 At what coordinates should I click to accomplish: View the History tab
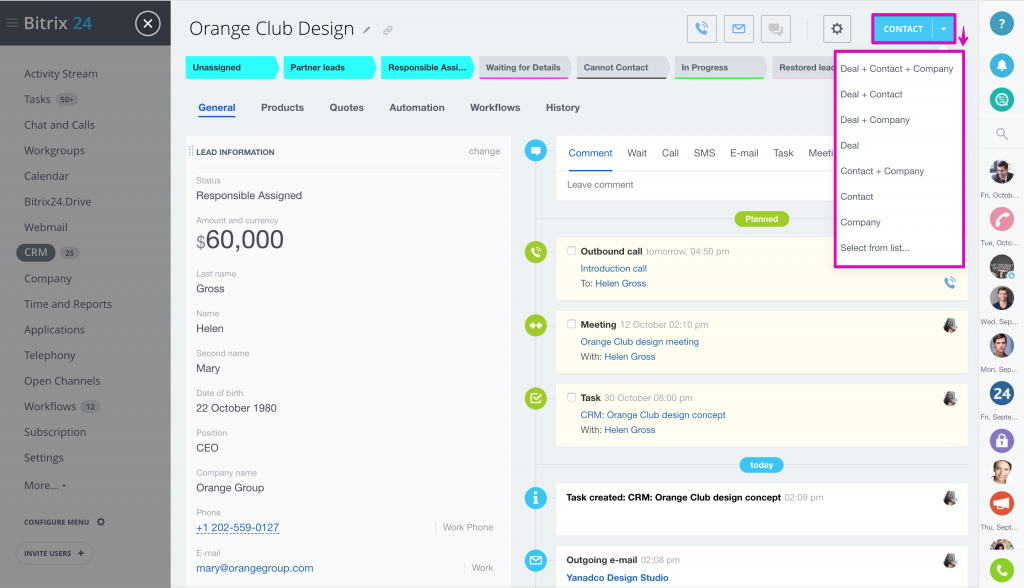pyautogui.click(x=562, y=108)
